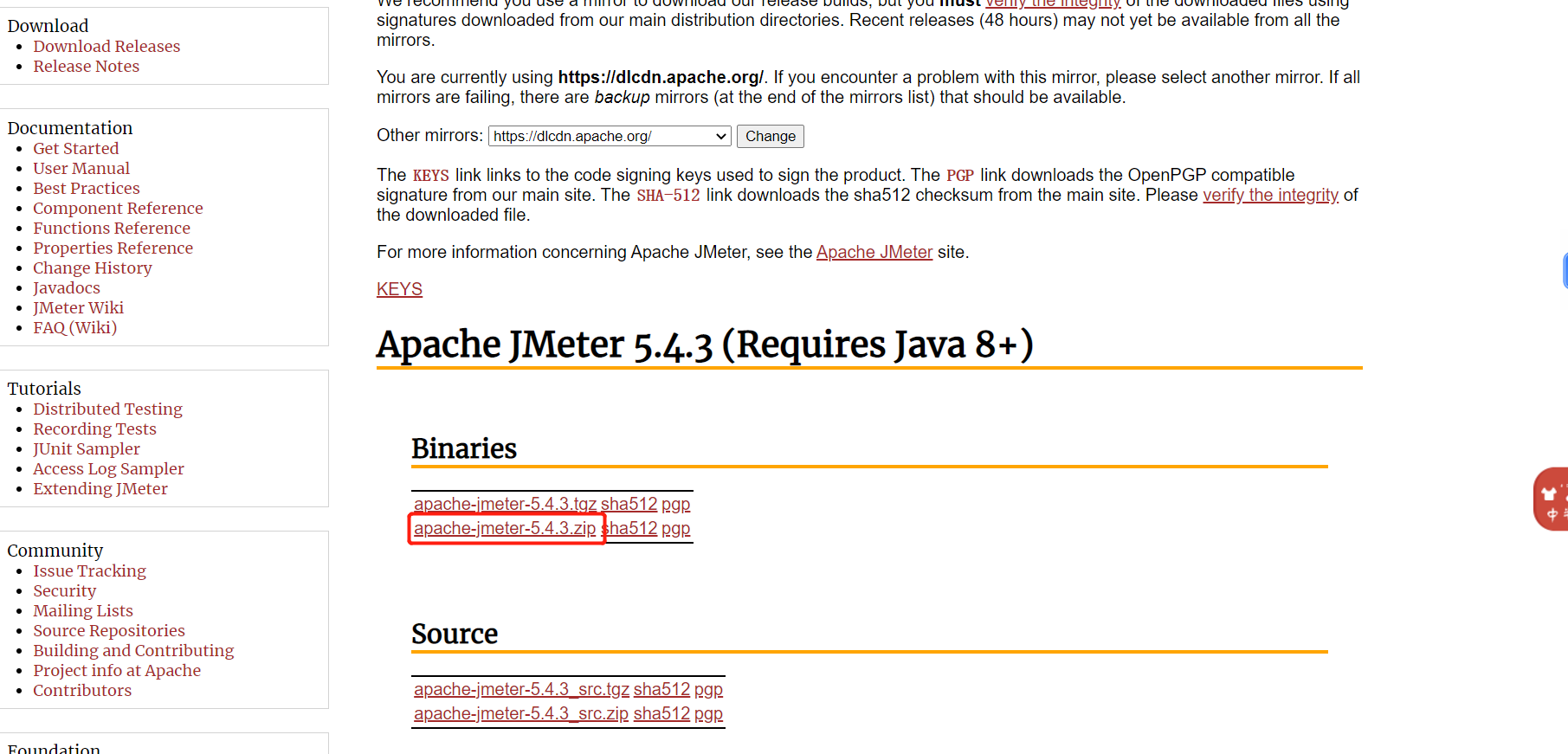Open the Security link in Community

click(x=64, y=590)
